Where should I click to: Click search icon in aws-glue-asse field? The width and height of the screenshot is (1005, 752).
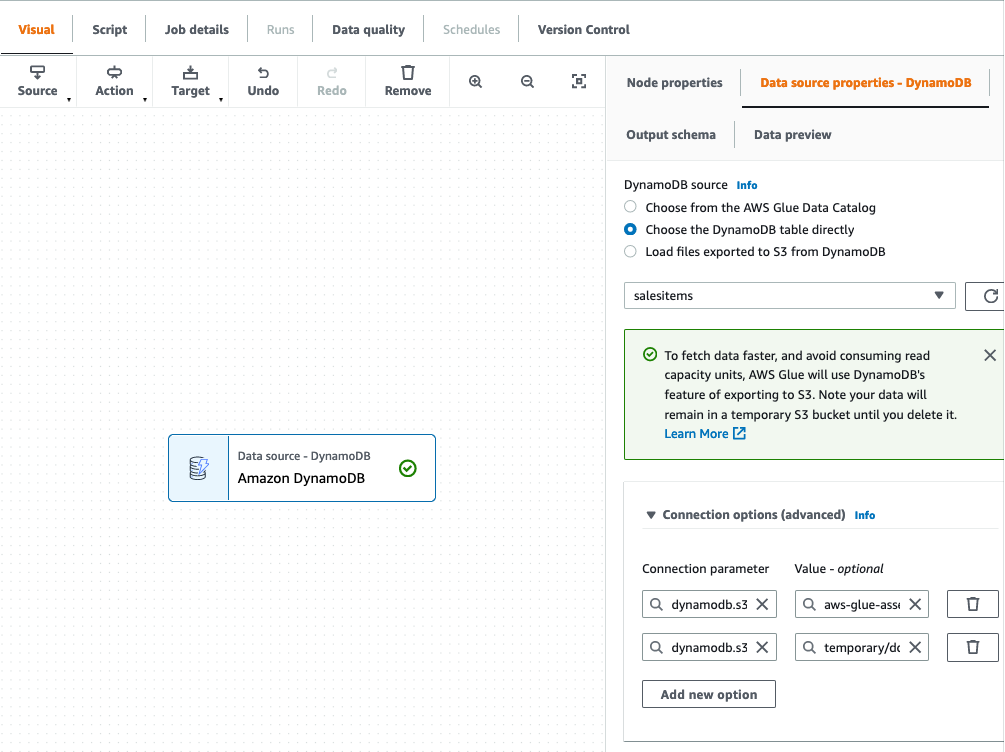[x=810, y=604]
